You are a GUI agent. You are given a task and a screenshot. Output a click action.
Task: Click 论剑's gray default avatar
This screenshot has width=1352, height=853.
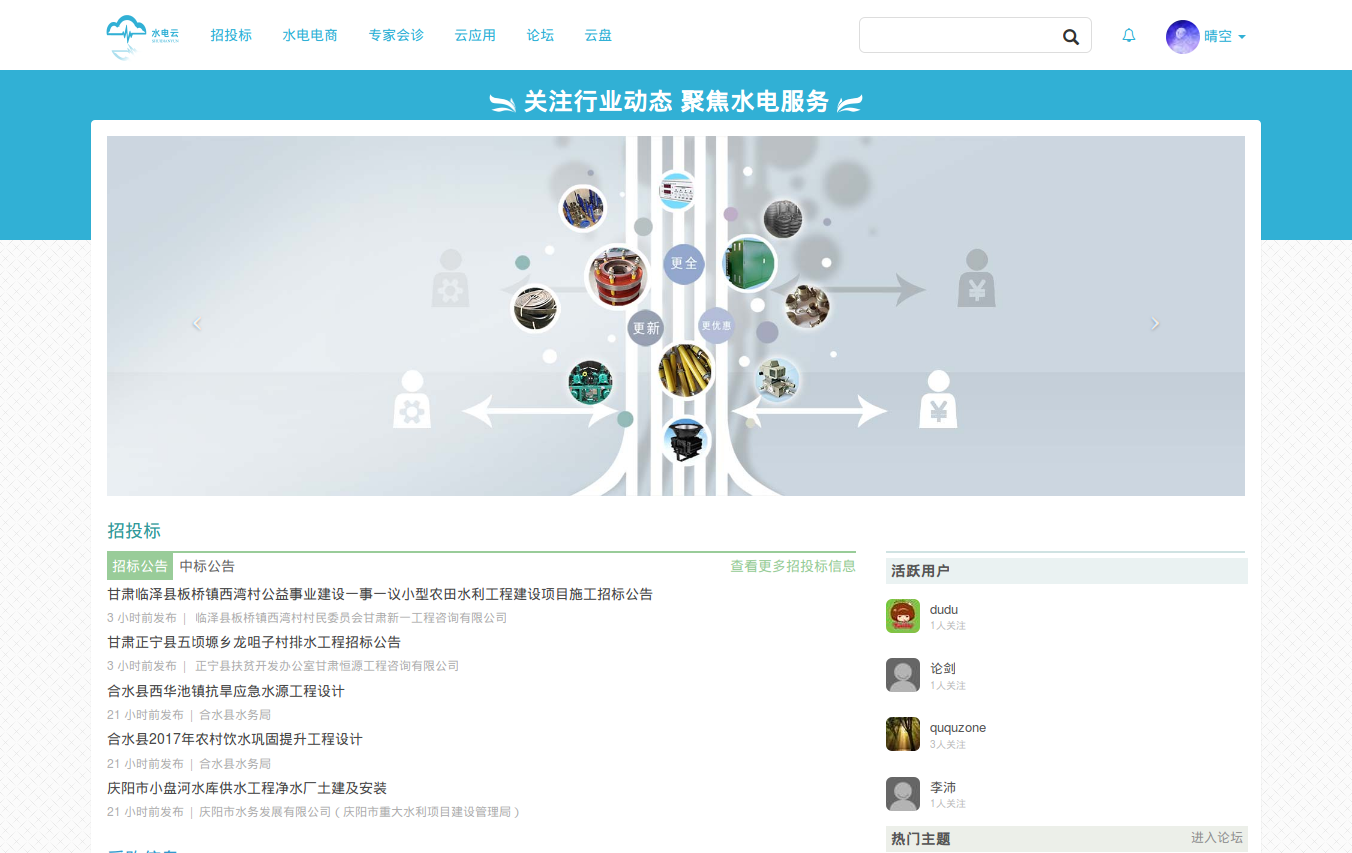coord(902,675)
